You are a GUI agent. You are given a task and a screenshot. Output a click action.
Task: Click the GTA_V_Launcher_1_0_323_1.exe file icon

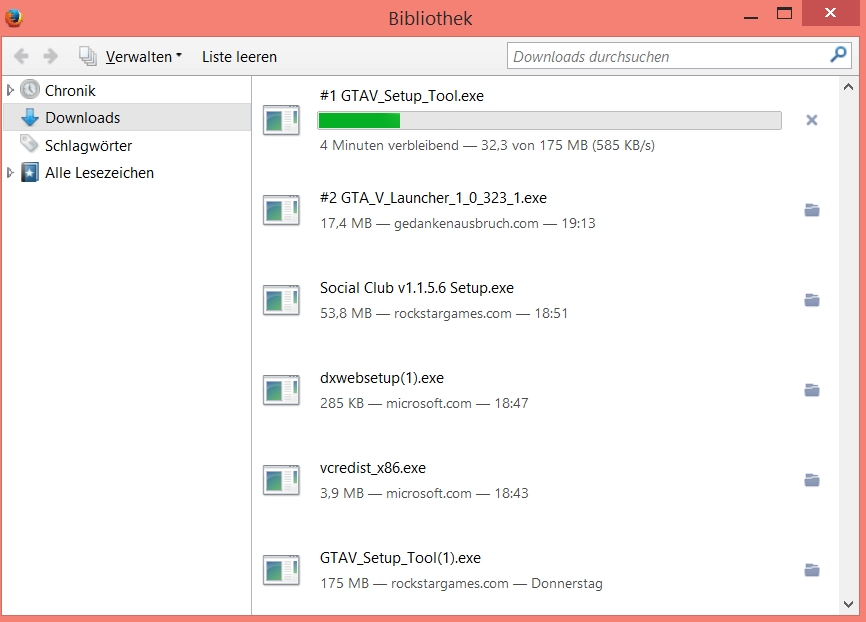[x=281, y=210]
